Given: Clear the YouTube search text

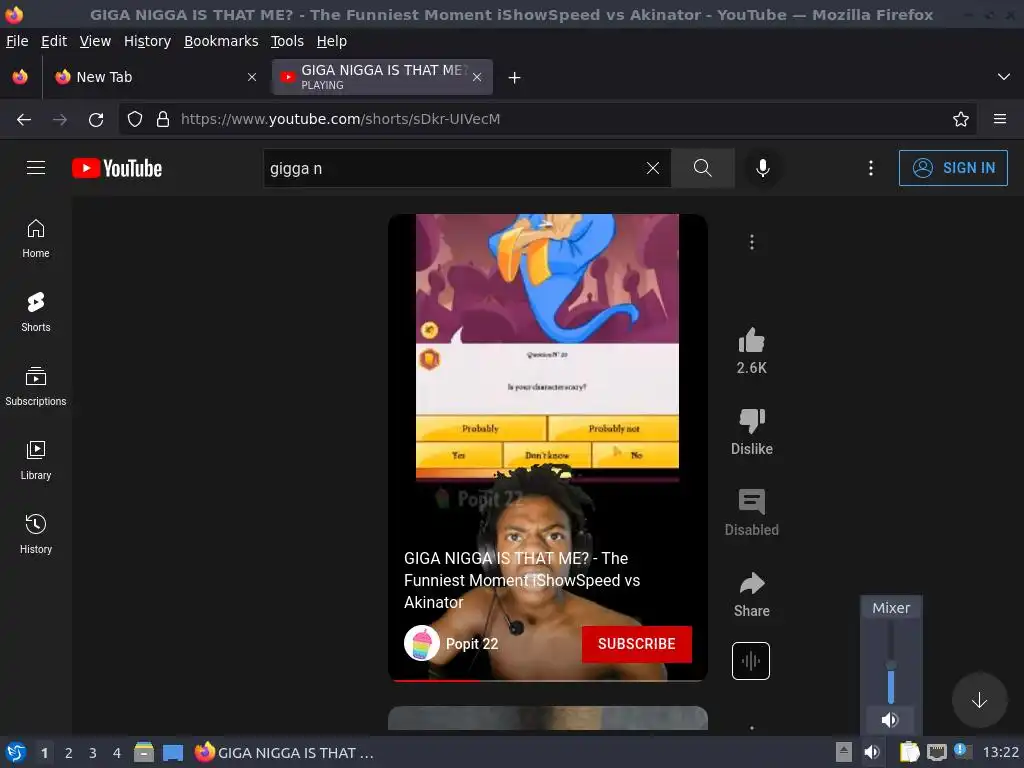Looking at the screenshot, I should click(x=652, y=168).
